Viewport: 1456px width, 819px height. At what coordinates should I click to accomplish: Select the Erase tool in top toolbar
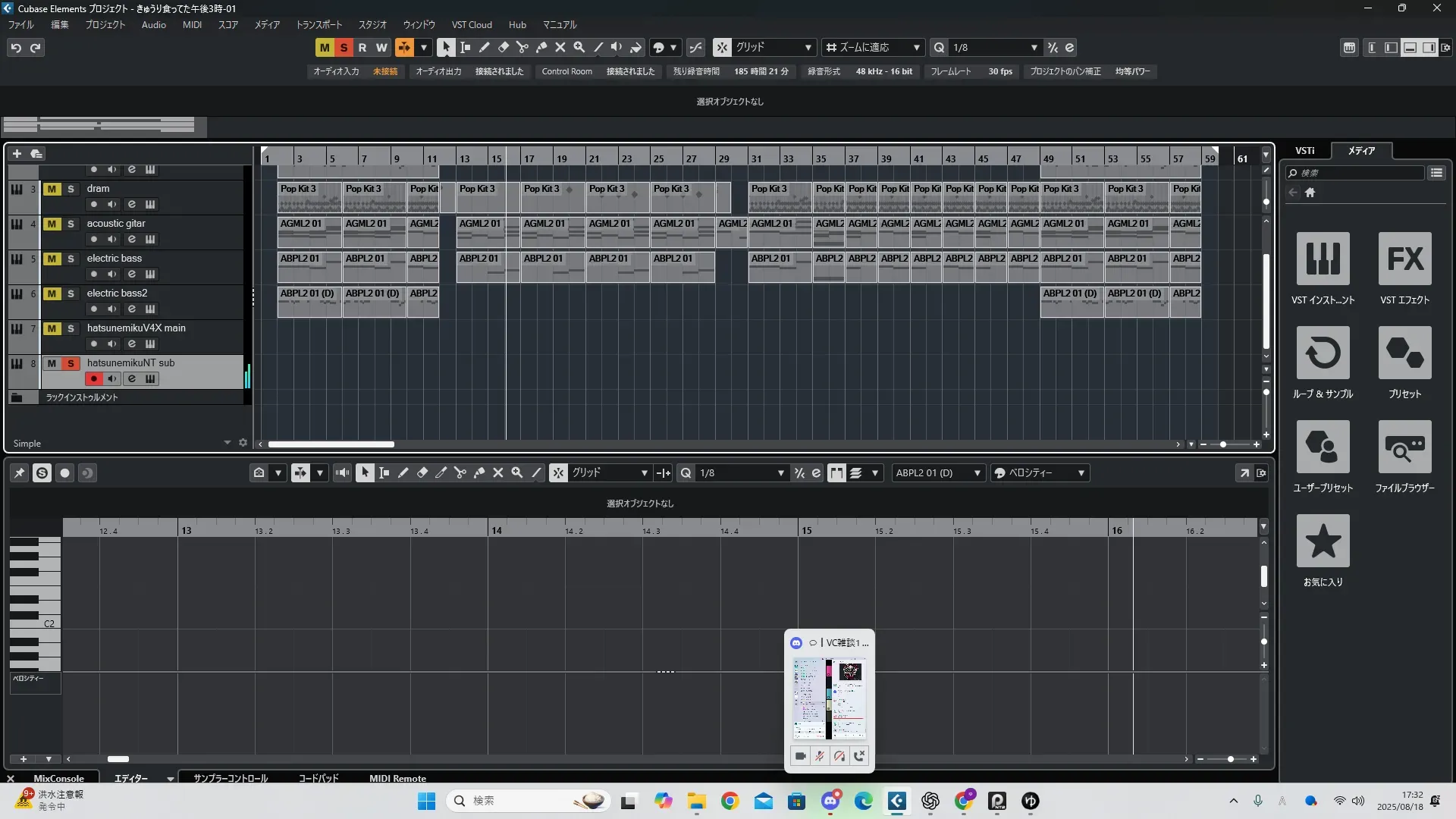coord(503,47)
